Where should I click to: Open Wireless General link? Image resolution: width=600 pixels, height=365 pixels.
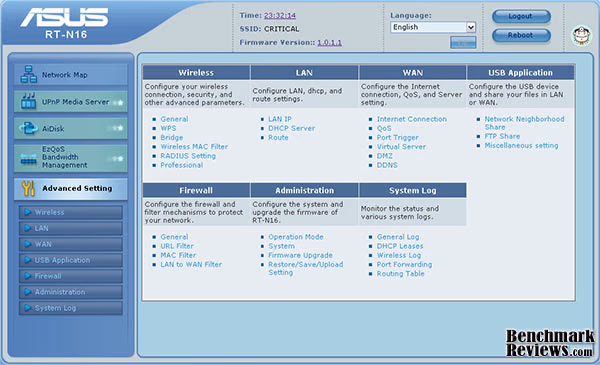point(174,119)
